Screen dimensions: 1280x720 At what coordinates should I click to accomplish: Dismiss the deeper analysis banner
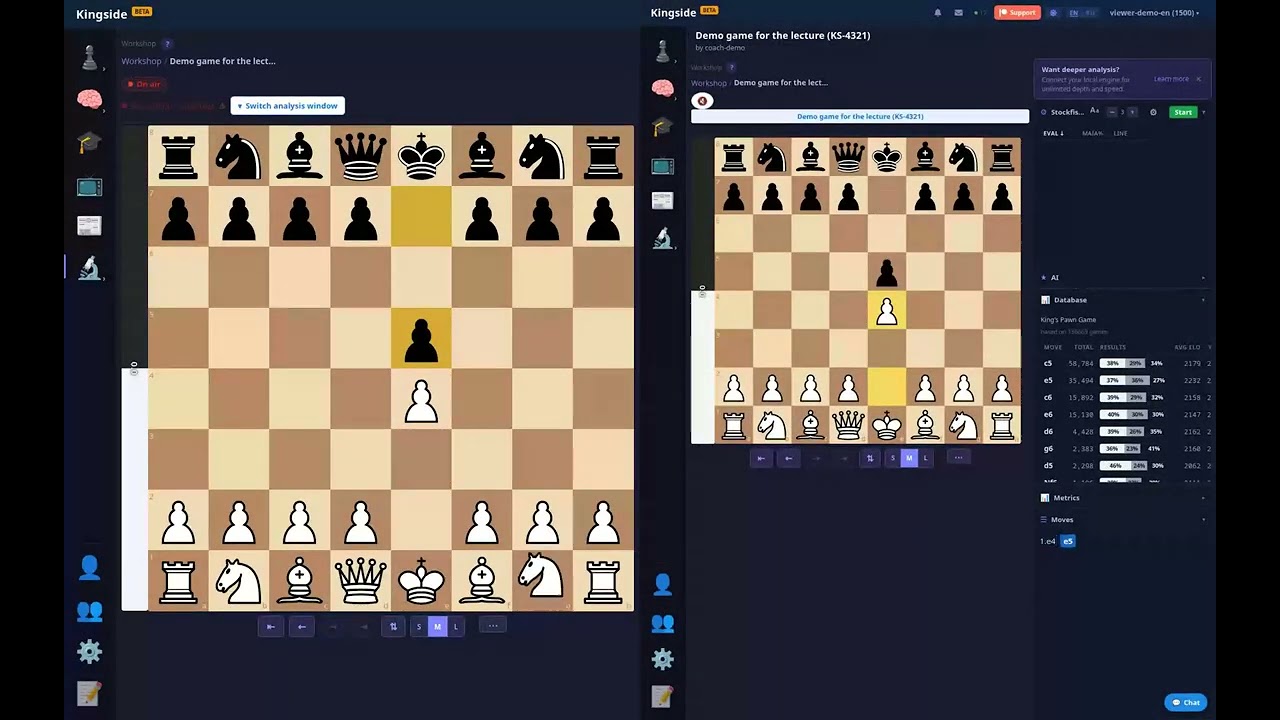[1198, 79]
